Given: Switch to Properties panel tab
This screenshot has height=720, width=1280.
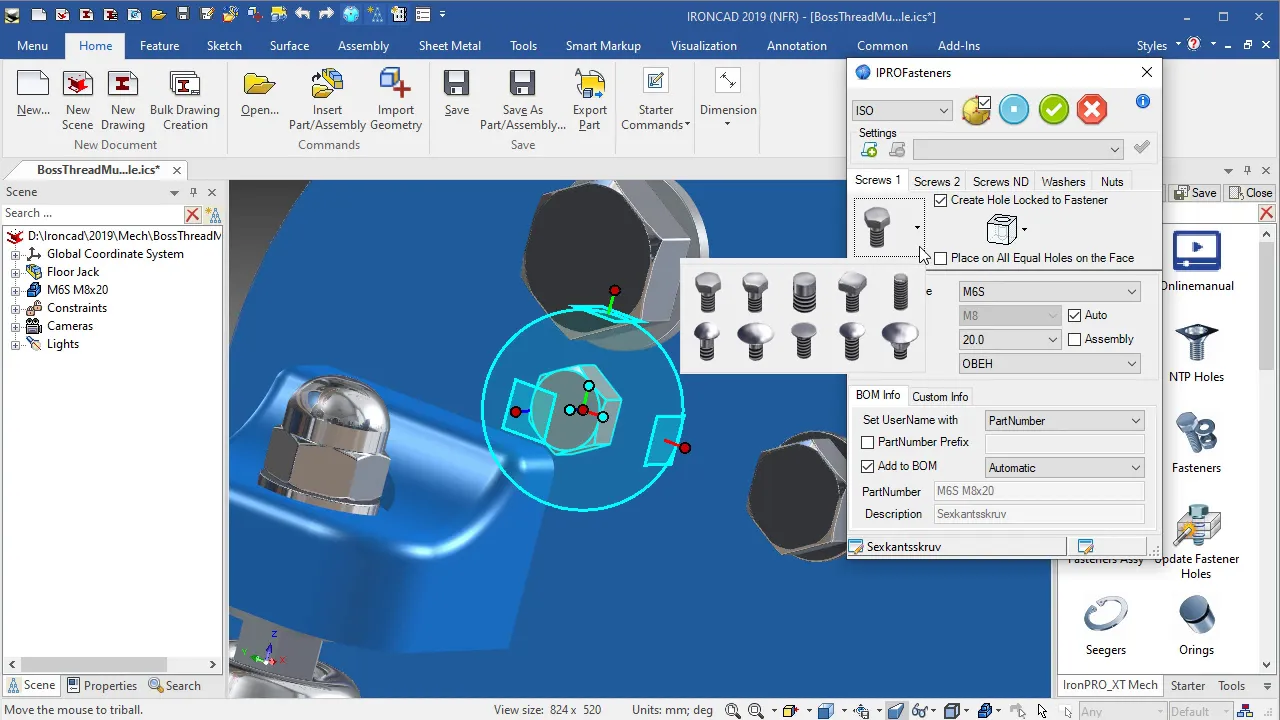Looking at the screenshot, I should pos(102,686).
